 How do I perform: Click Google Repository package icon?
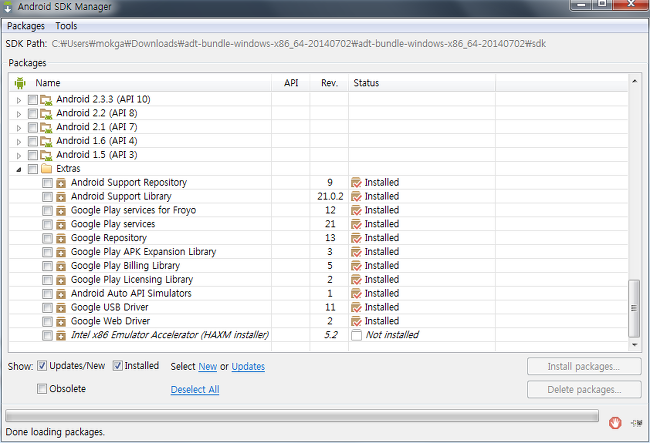pyautogui.click(x=61, y=238)
